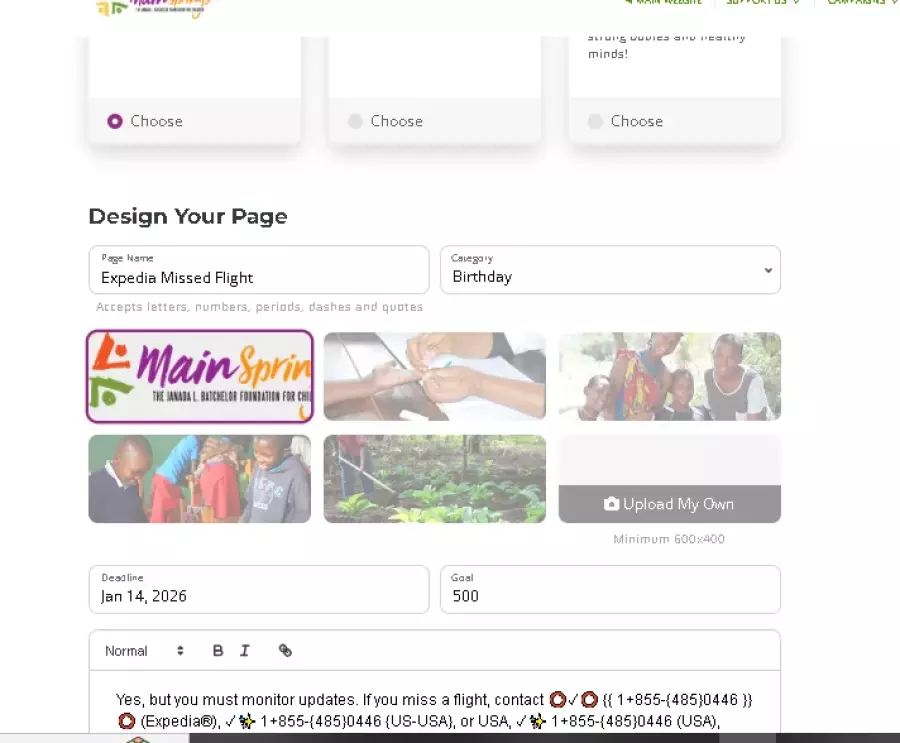
Task: Open the Category dropdown showing Birthday
Action: [610, 270]
